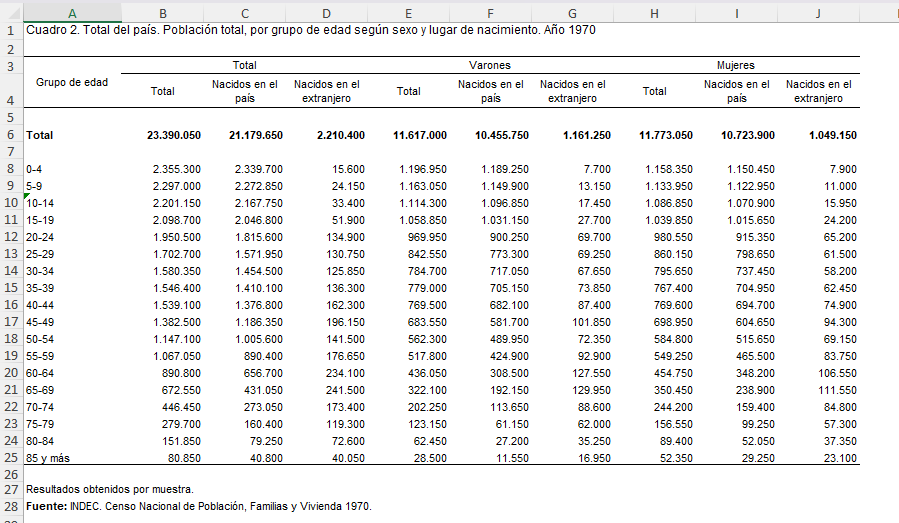Select the column E header

pyautogui.click(x=408, y=12)
